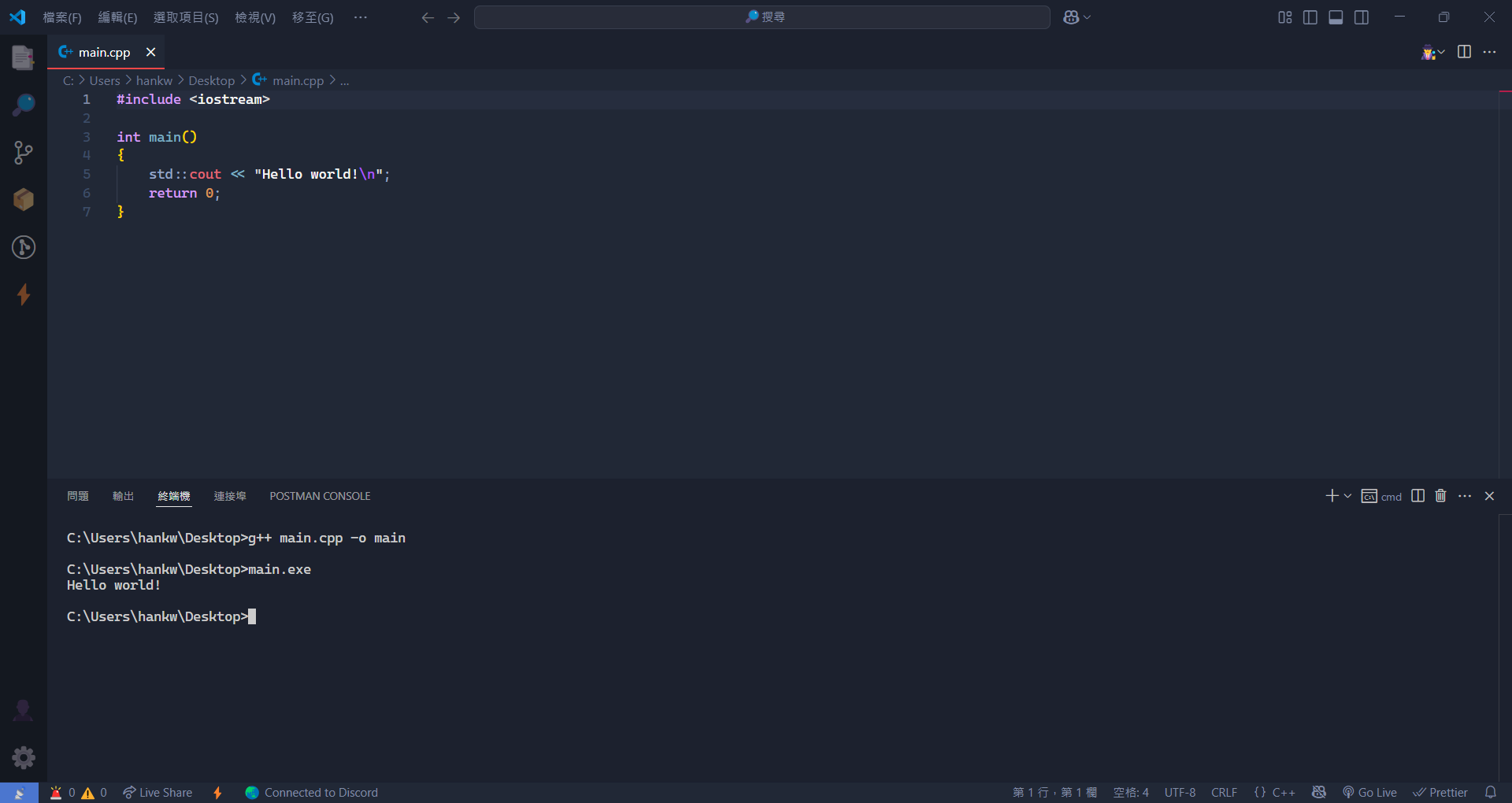The width and height of the screenshot is (1512, 803).
Task: Switch to POSTMAN CONSOLE tab
Action: [320, 496]
